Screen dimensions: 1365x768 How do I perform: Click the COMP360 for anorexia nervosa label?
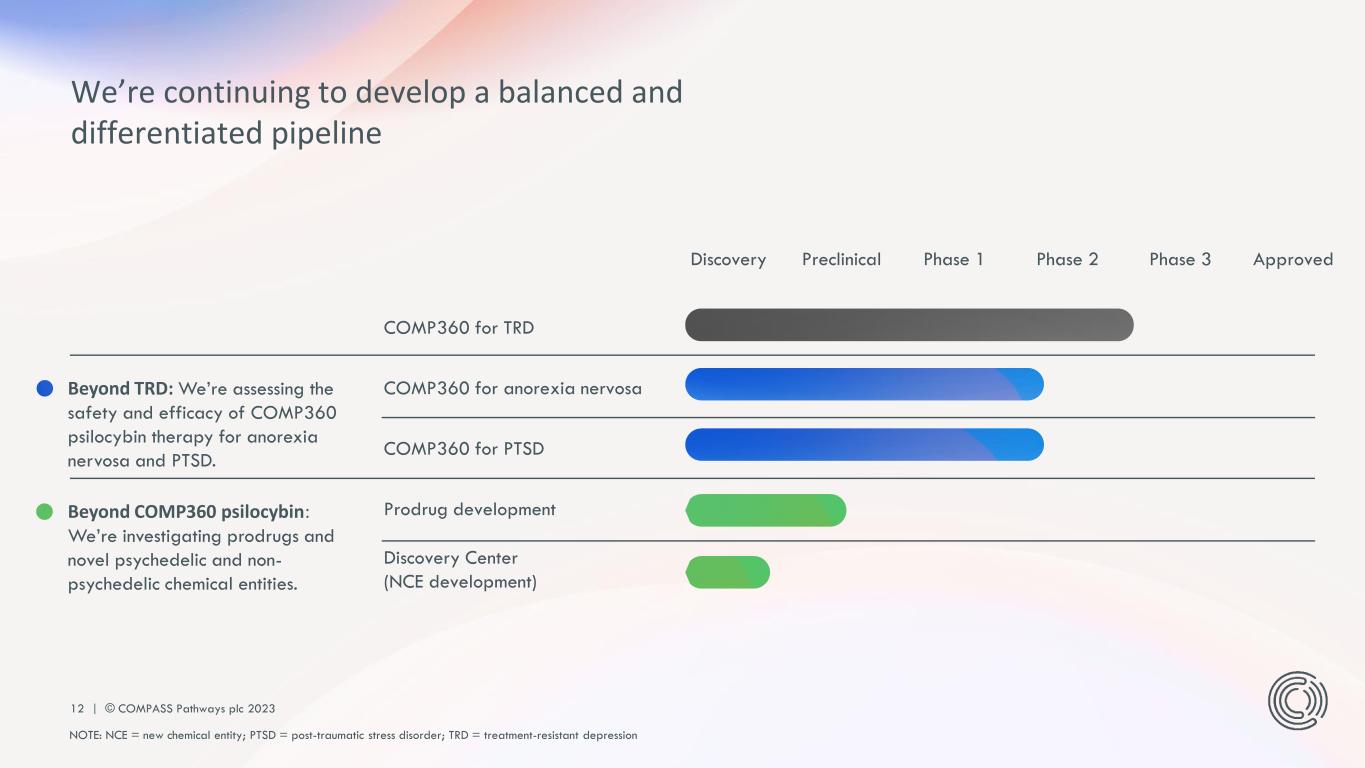coord(512,388)
